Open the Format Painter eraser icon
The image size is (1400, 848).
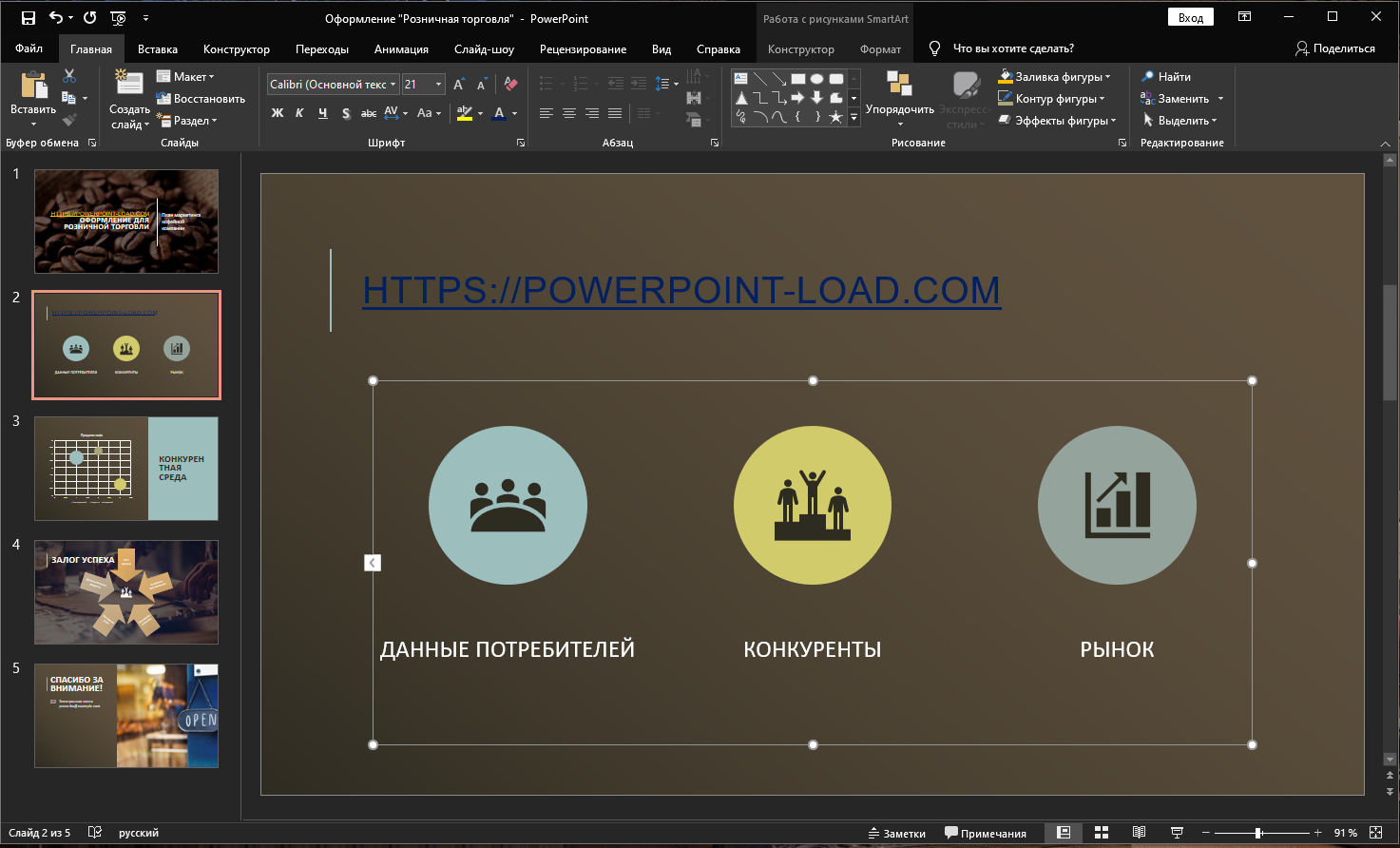[510, 84]
